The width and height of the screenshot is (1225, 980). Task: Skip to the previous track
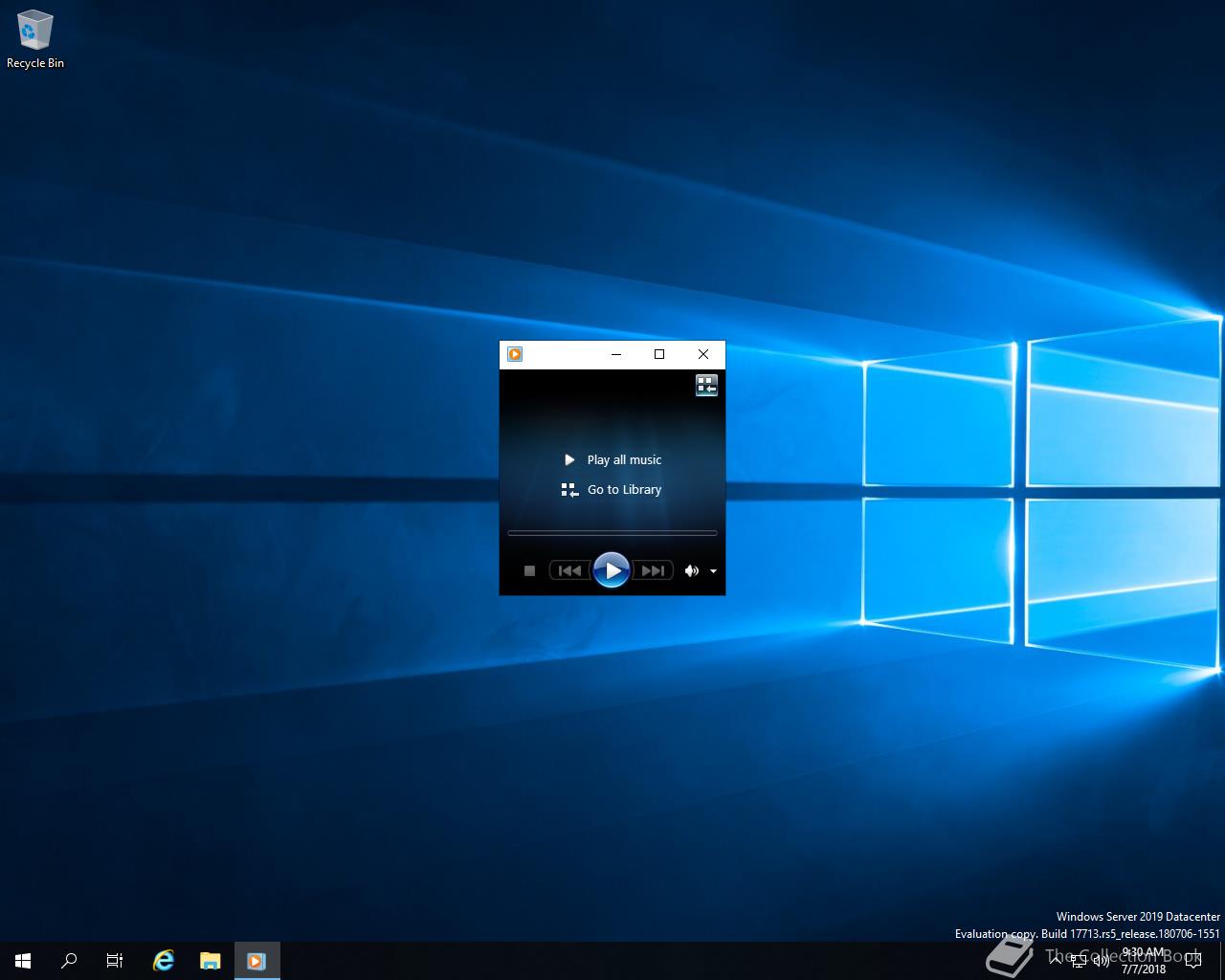(569, 570)
